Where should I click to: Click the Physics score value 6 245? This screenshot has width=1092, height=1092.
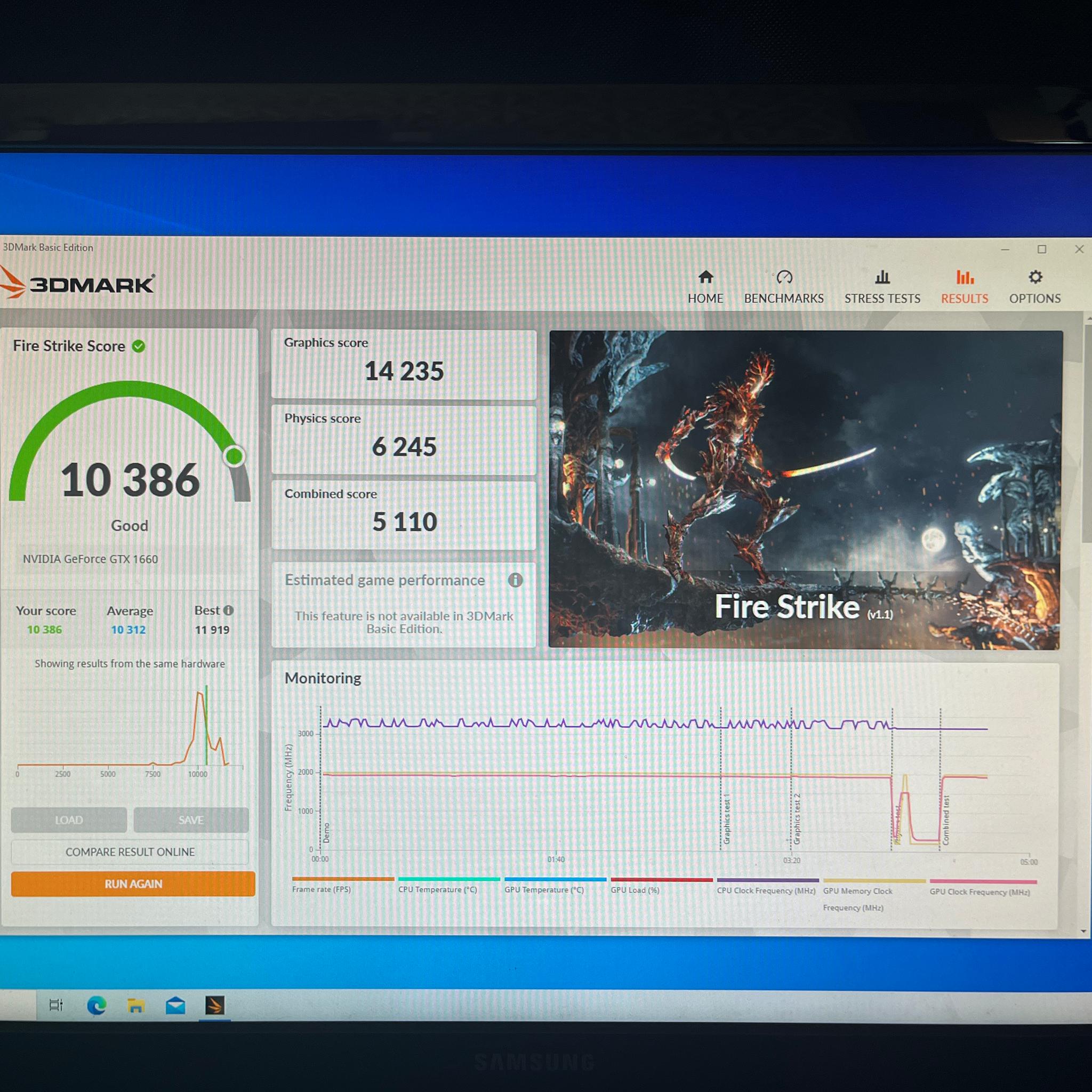tap(404, 447)
